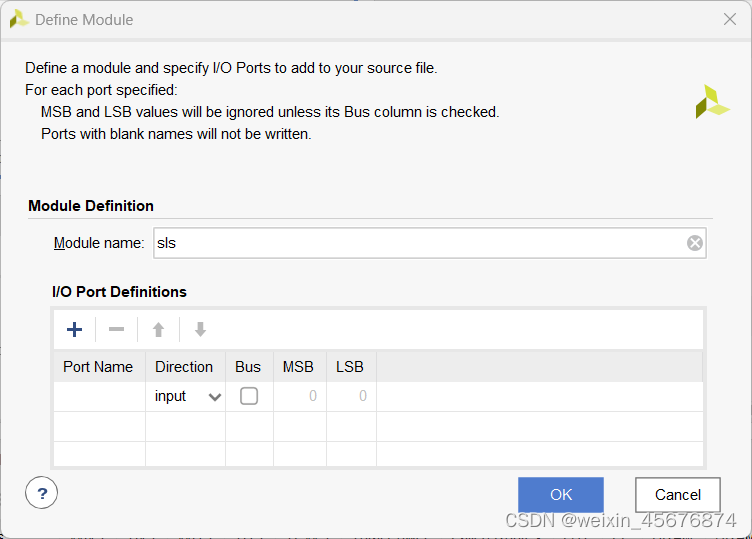Viewport: 752px width, 539px height.
Task: Click the LSB column header
Action: point(352,367)
